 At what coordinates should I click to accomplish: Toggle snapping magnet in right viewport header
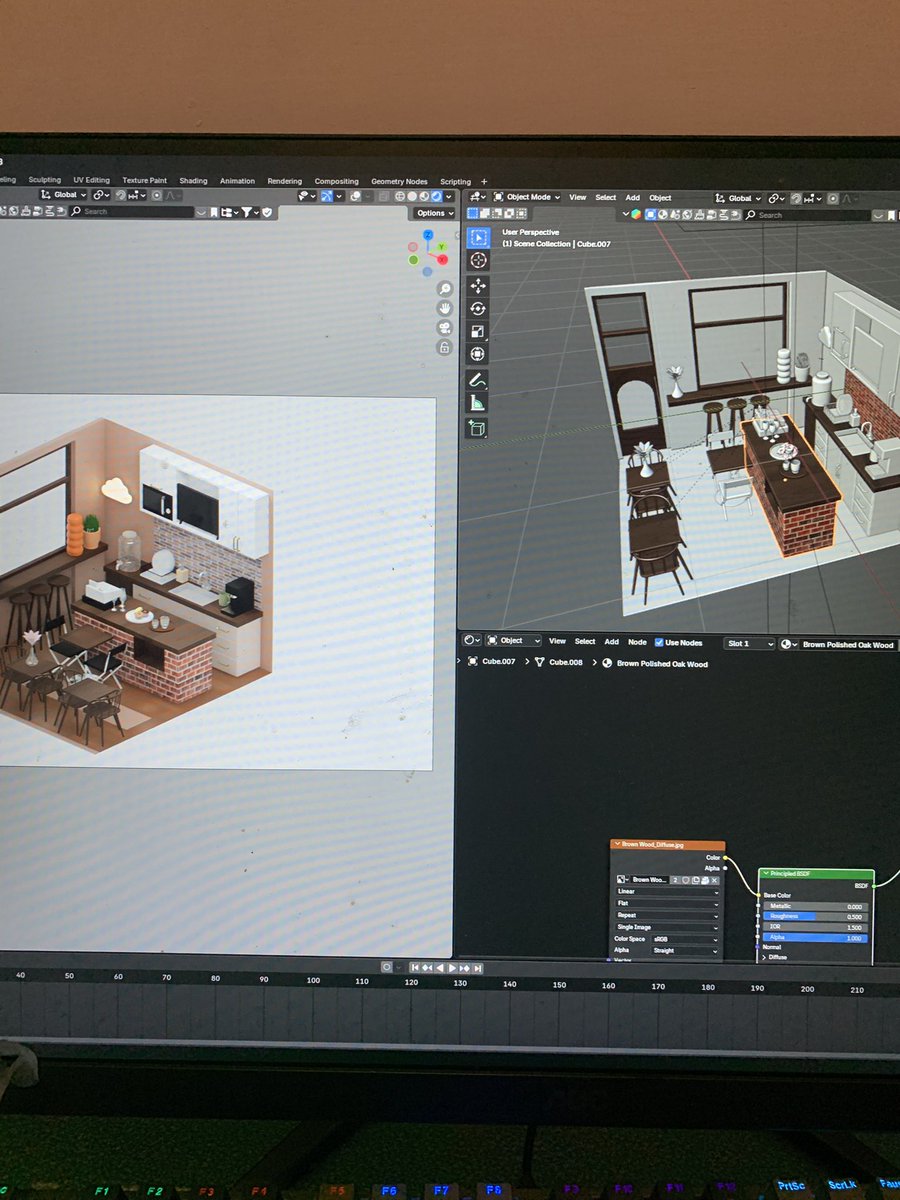pyautogui.click(x=795, y=198)
